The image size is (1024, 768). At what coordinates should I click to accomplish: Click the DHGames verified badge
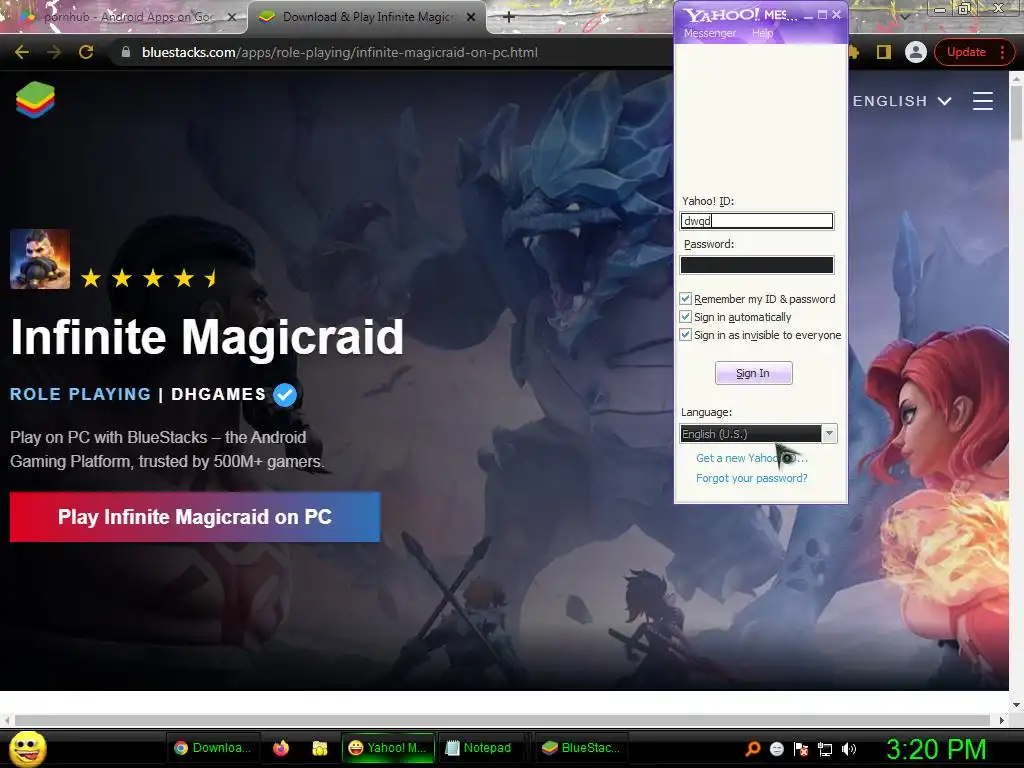point(285,394)
